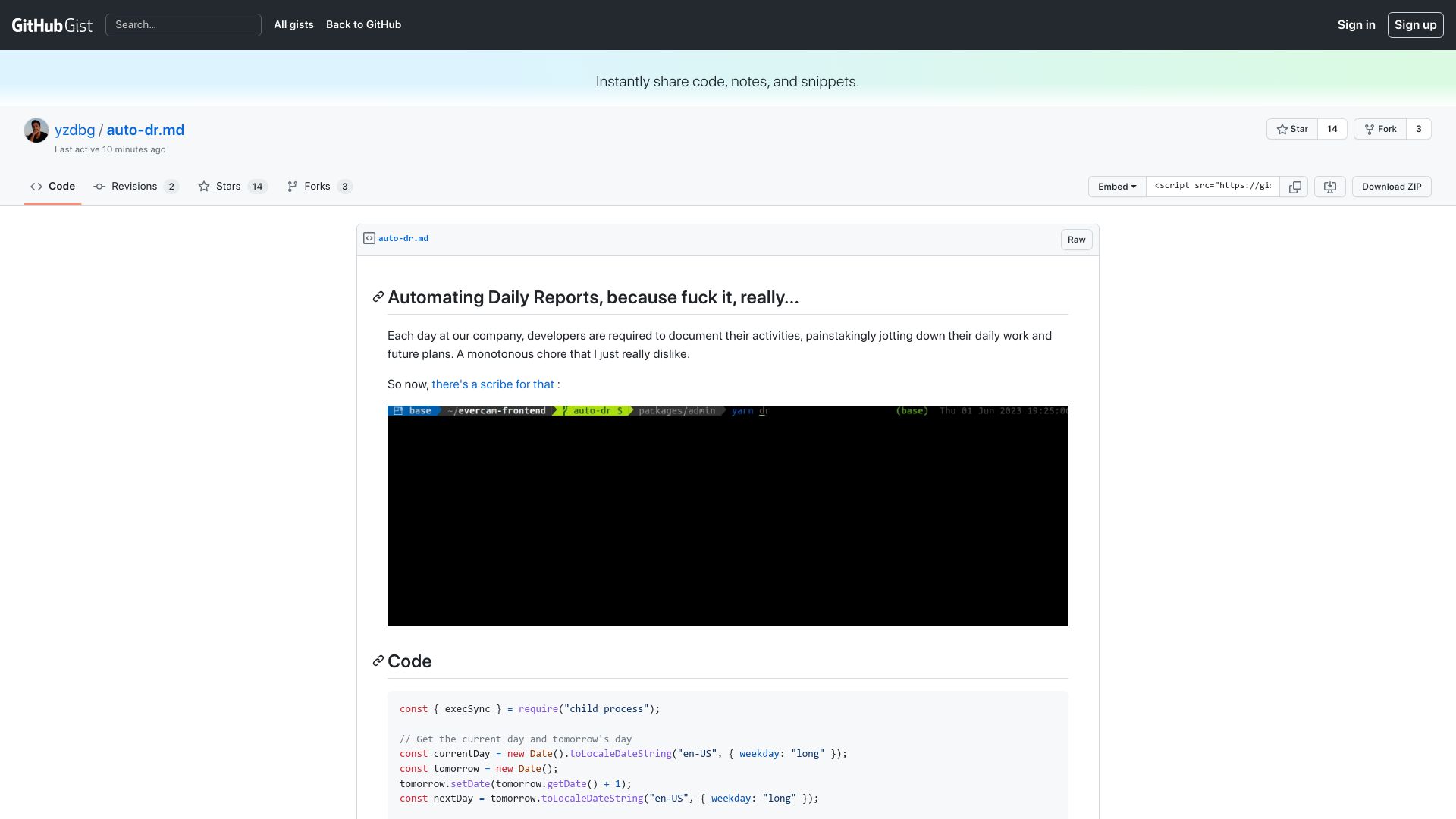Click the Raw button
Image resolution: width=1456 pixels, height=819 pixels.
(x=1076, y=240)
